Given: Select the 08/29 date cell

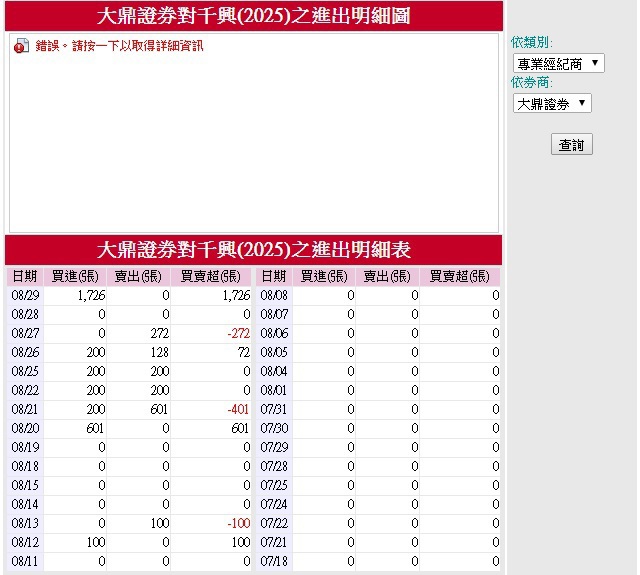Looking at the screenshot, I should coord(25,295).
